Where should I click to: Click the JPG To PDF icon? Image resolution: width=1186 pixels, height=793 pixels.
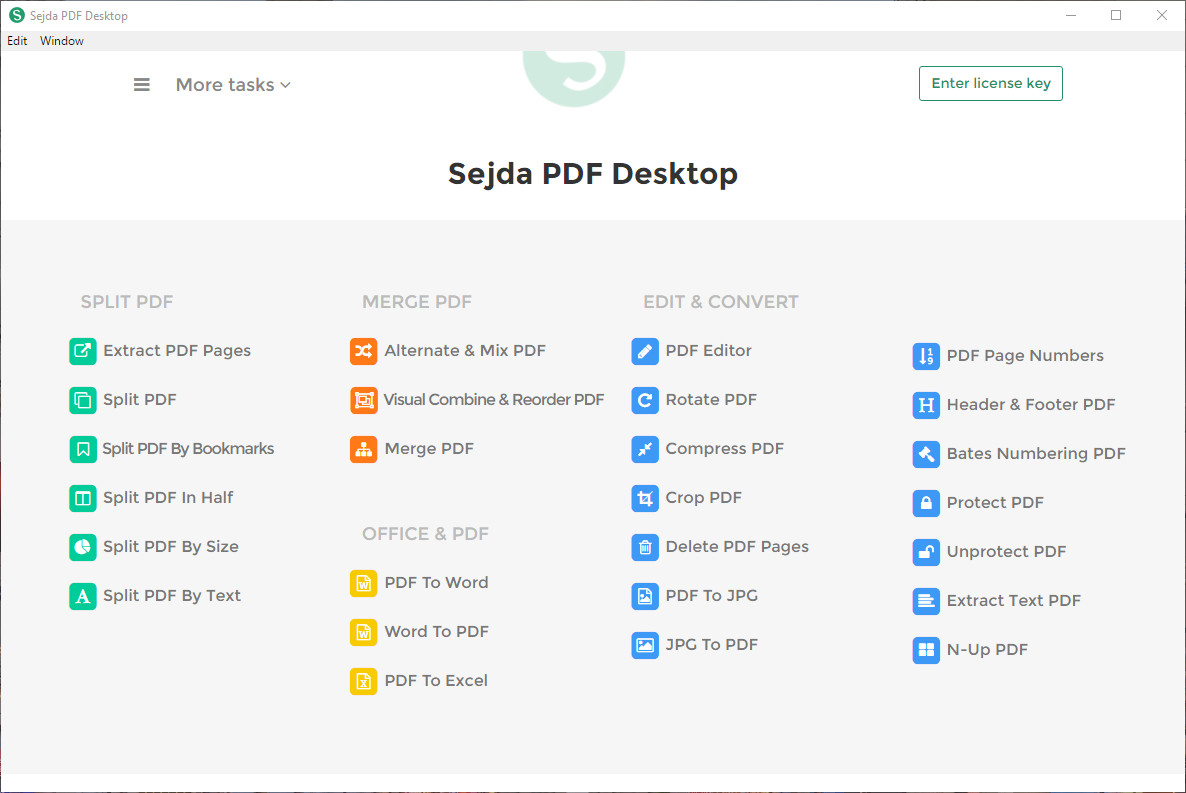[x=645, y=645]
